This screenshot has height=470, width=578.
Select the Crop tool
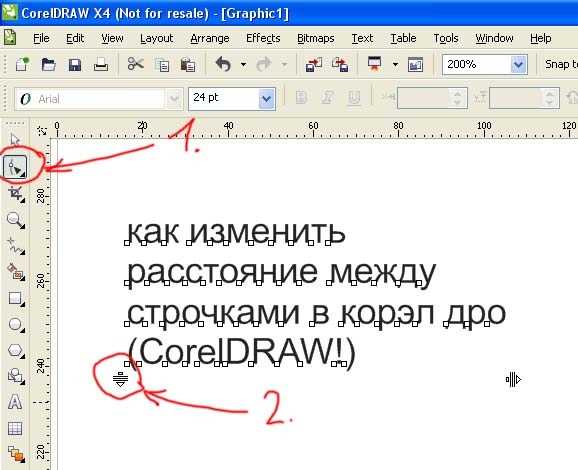pos(16,194)
